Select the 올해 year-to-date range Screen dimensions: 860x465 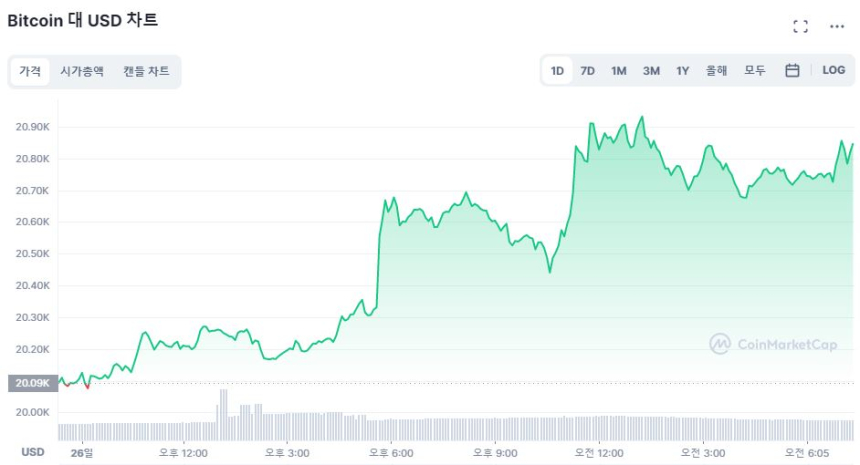(x=716, y=71)
